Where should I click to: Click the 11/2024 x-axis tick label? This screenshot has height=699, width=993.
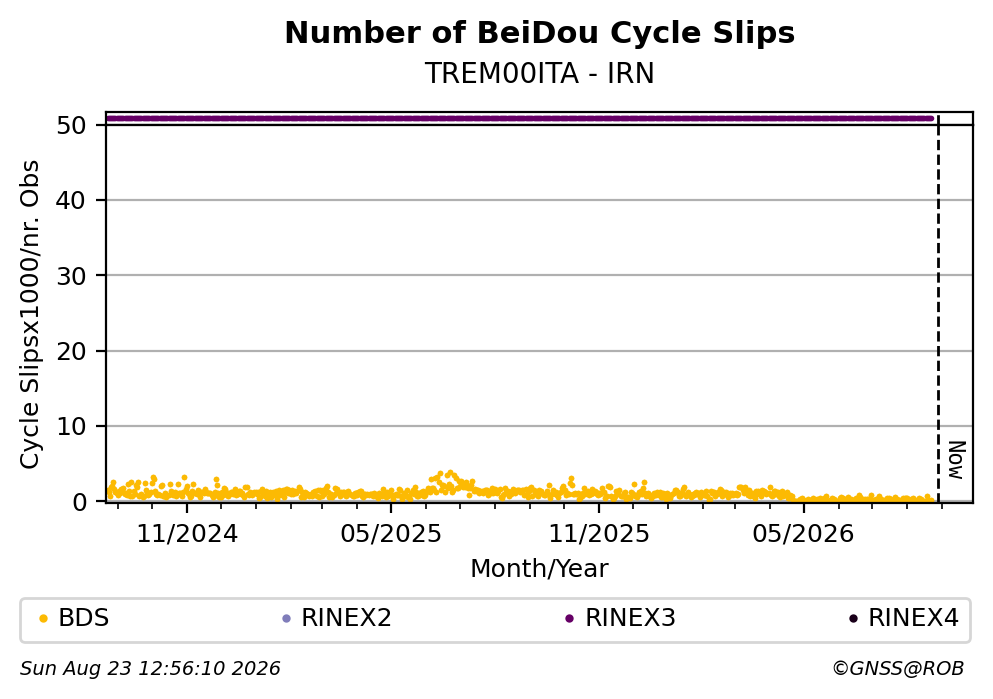tap(187, 534)
